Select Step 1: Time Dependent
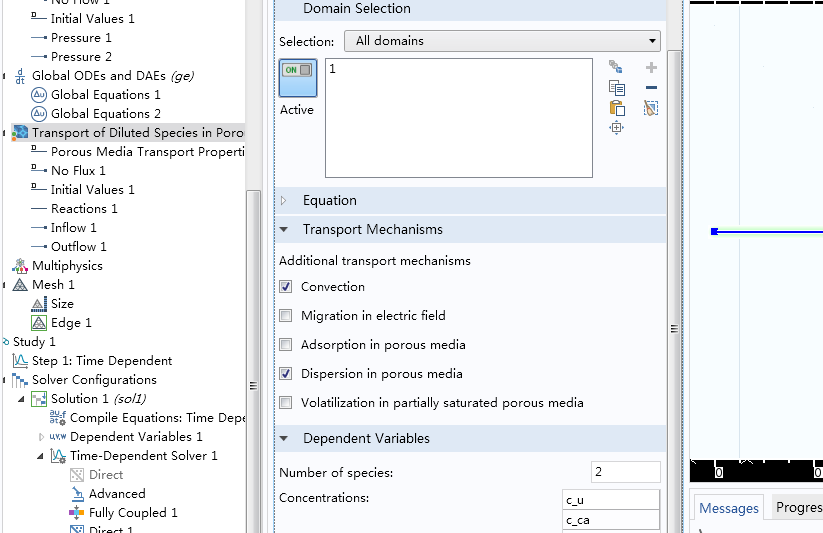The image size is (823, 533). tap(101, 361)
